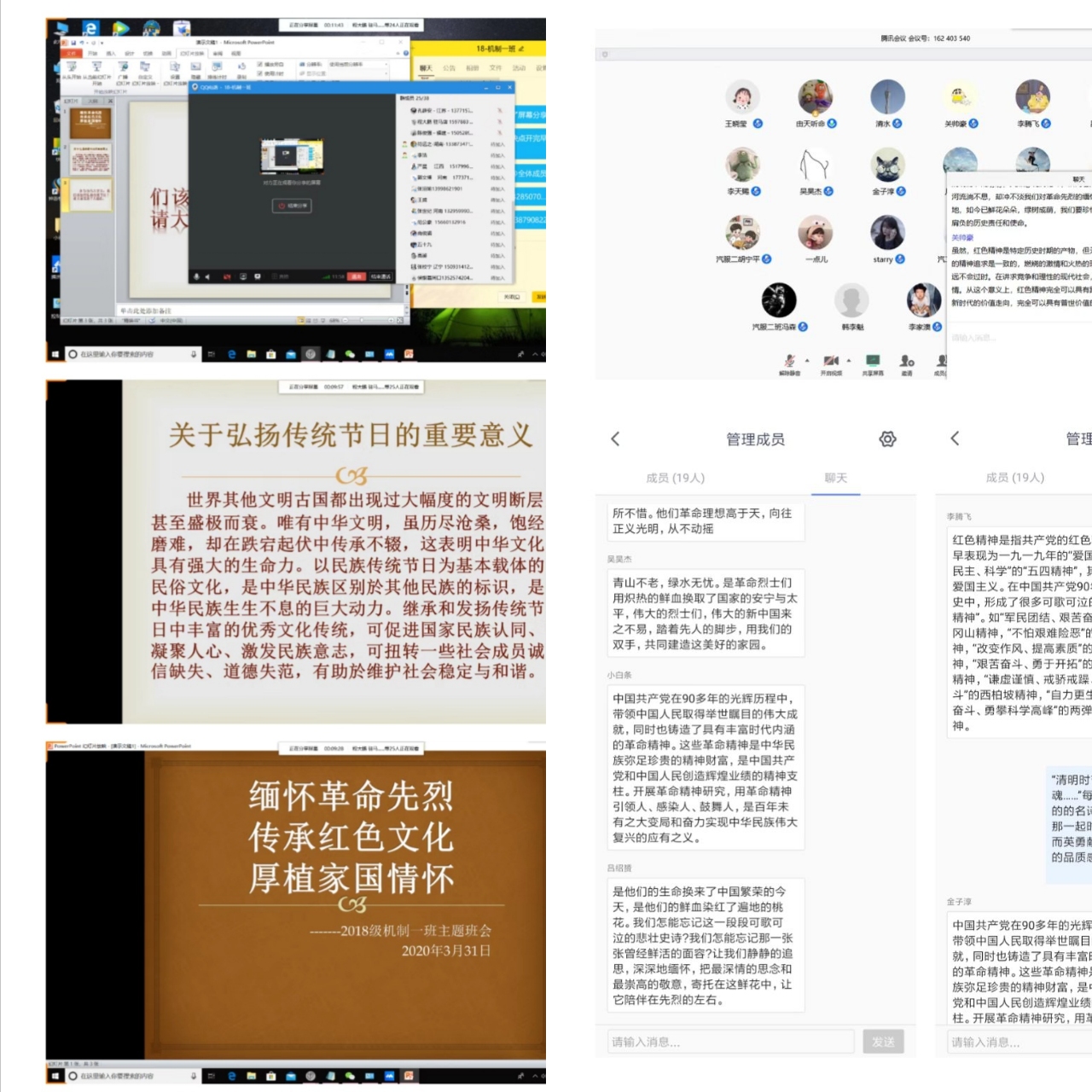Select the screen sharing icon in QQ call toolbar
1092x1092 pixels.
click(x=243, y=277)
